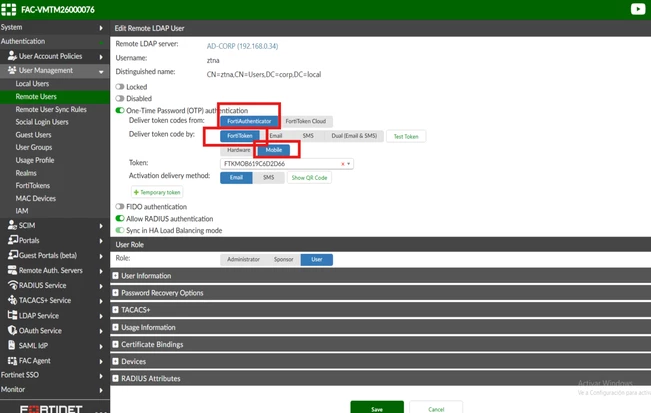Click the Save button
This screenshot has width=651, height=413.
377,408
